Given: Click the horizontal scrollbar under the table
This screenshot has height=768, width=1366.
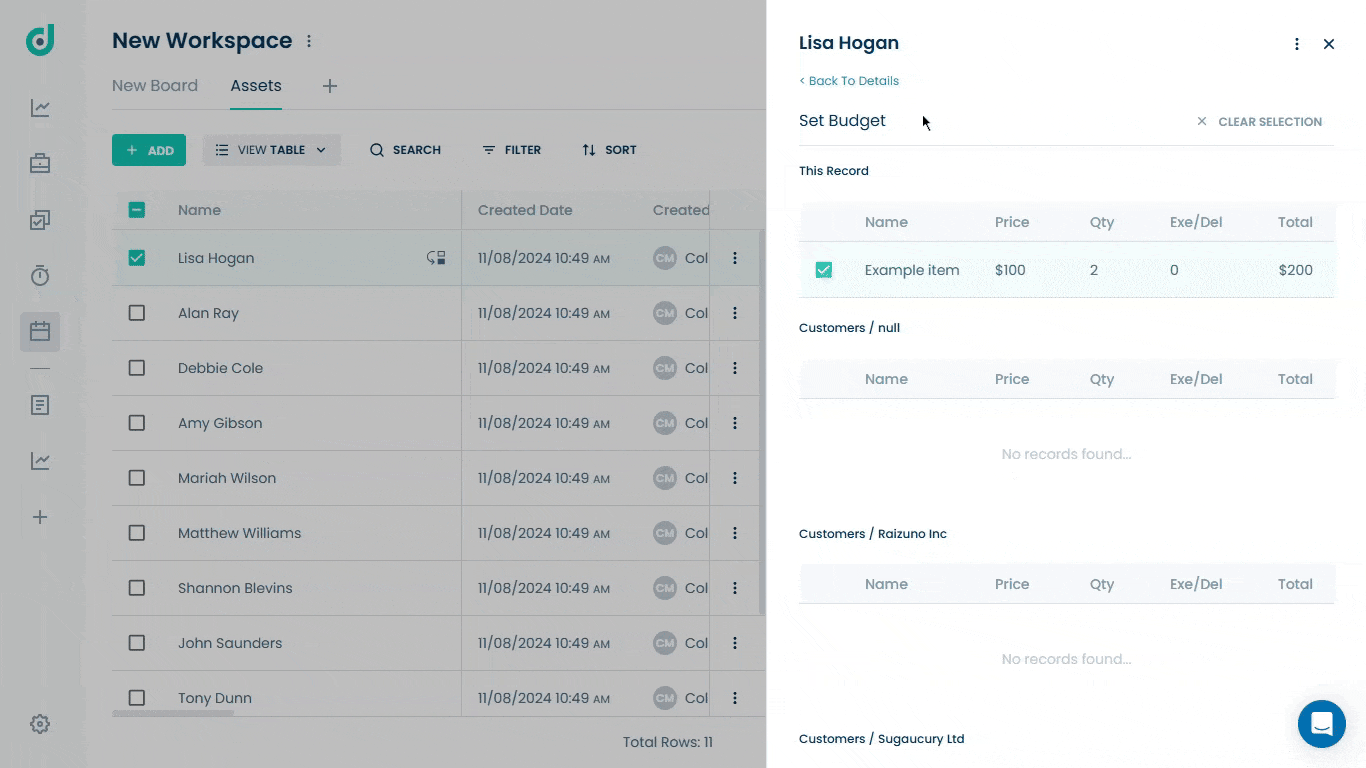Looking at the screenshot, I should point(173,713).
